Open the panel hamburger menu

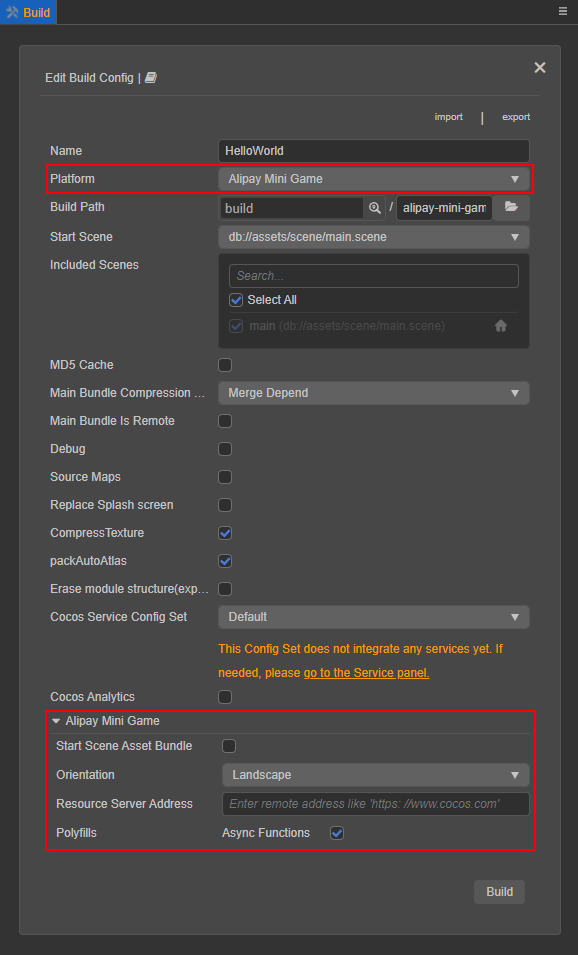563,12
